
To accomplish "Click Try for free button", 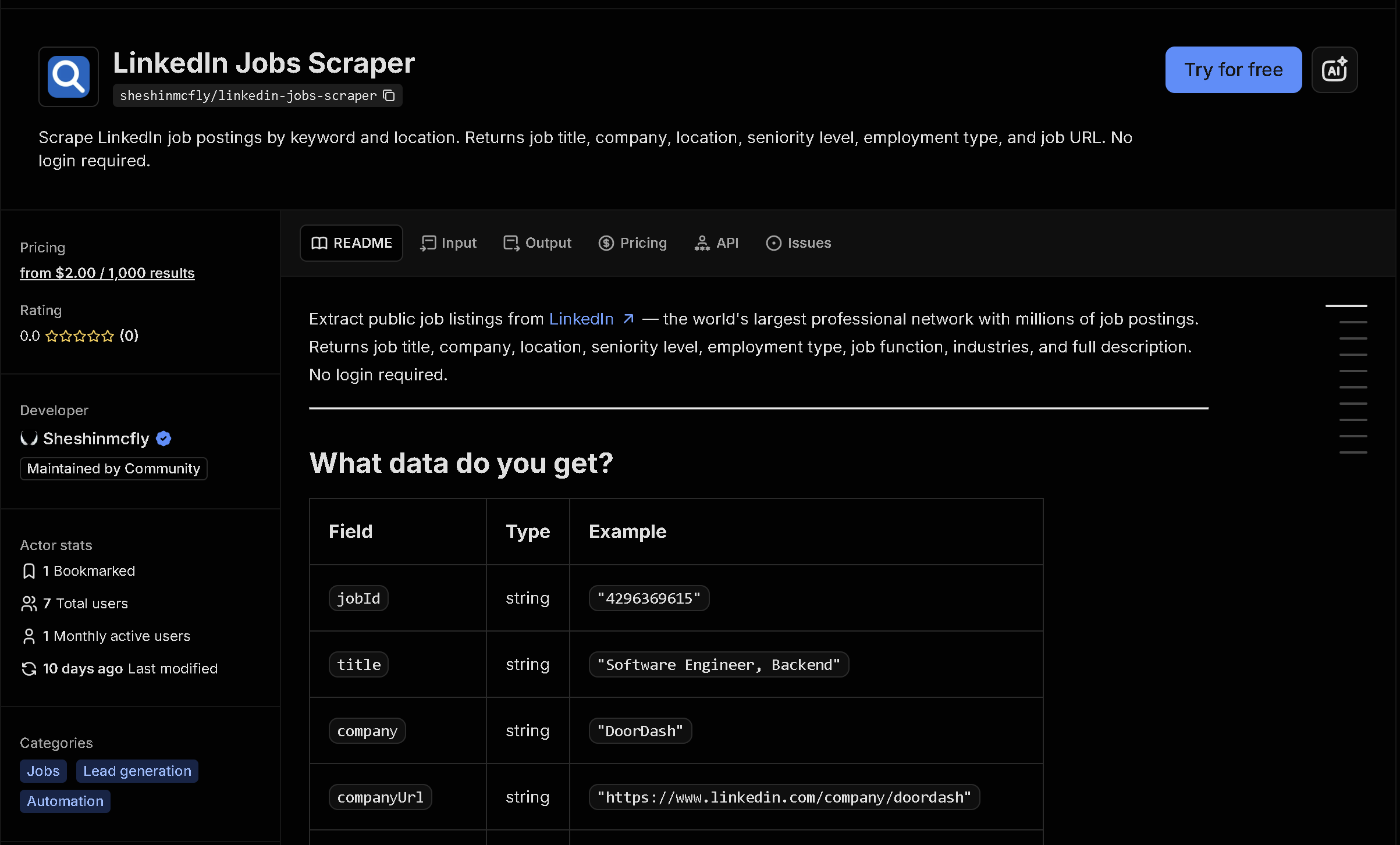I will pyautogui.click(x=1234, y=70).
